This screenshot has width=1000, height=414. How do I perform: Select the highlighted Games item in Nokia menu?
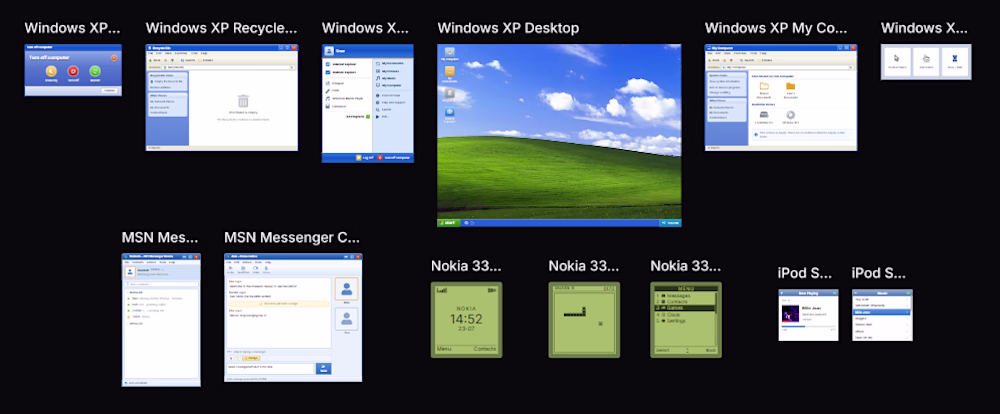[x=684, y=307]
